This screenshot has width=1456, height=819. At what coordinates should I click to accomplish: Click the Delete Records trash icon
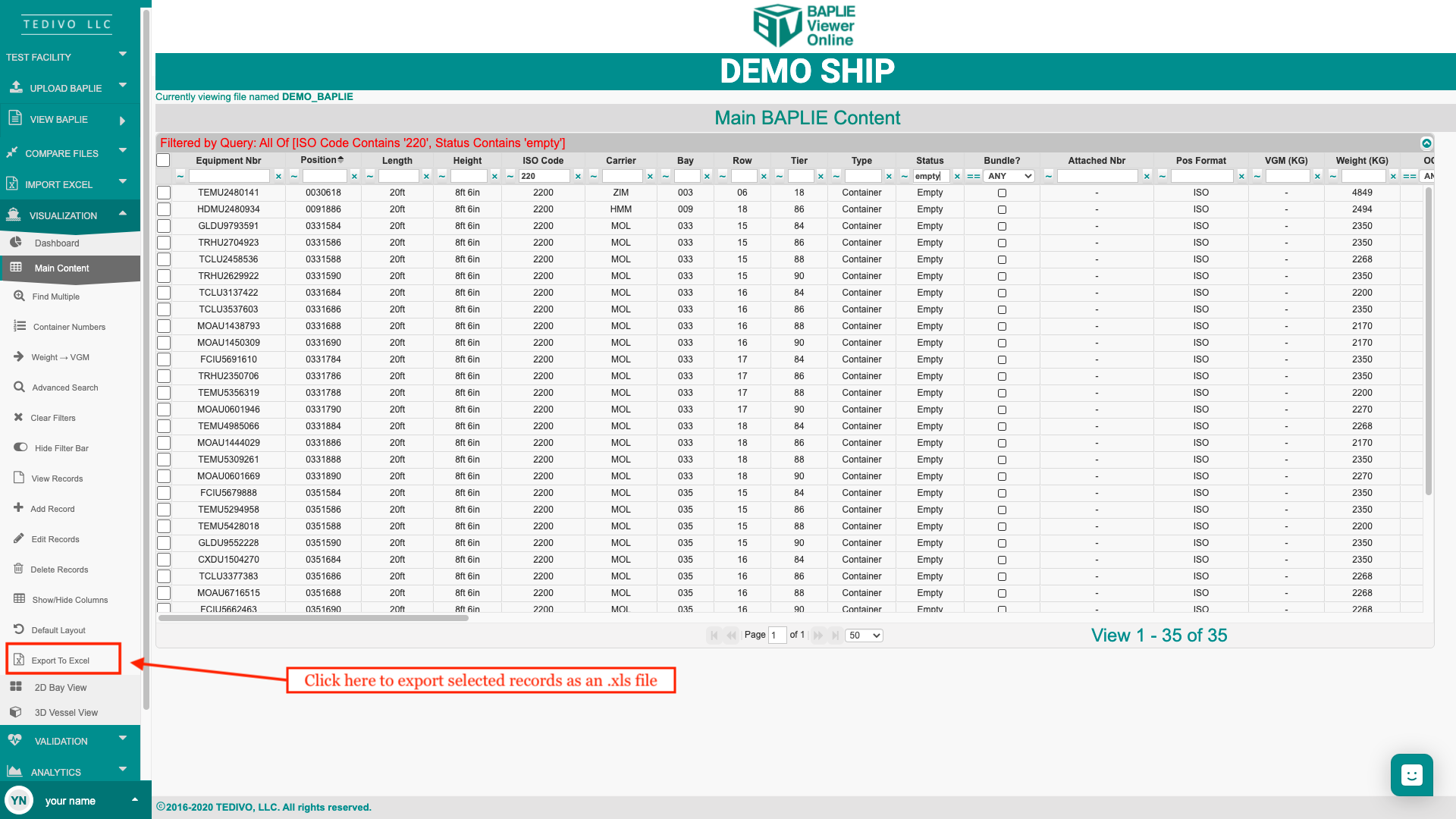18,569
